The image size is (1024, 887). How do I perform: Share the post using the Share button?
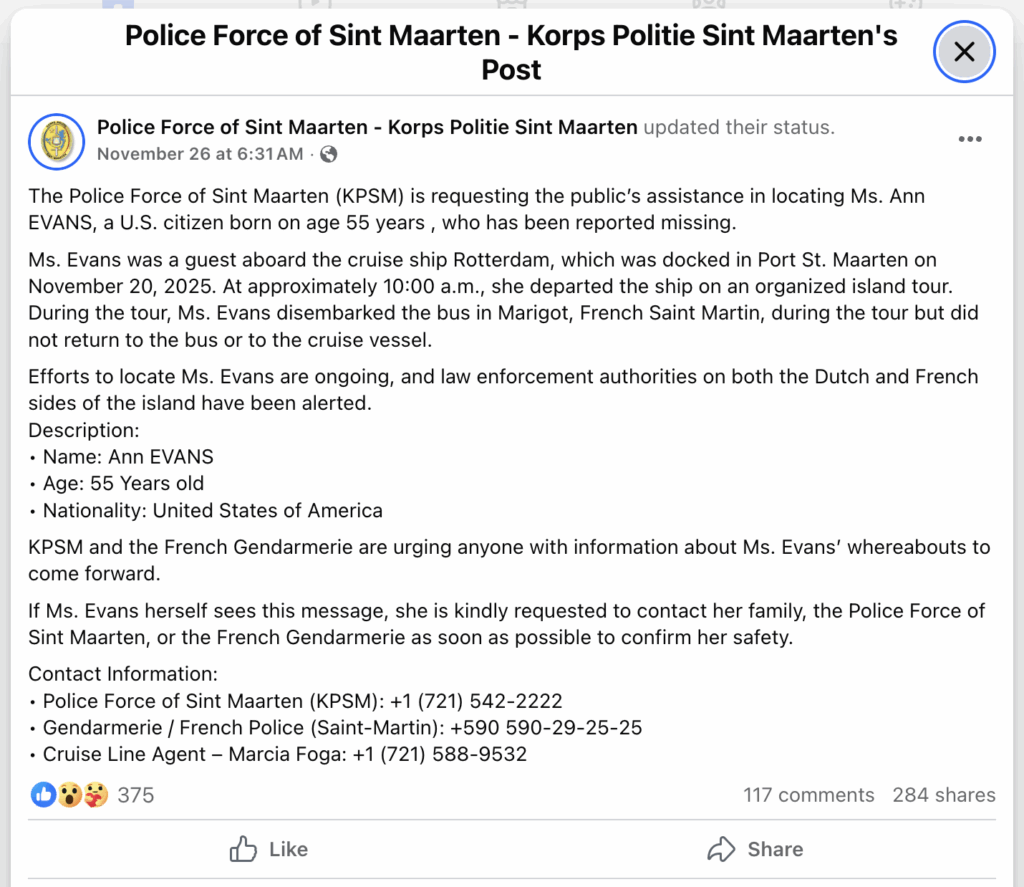(x=755, y=849)
